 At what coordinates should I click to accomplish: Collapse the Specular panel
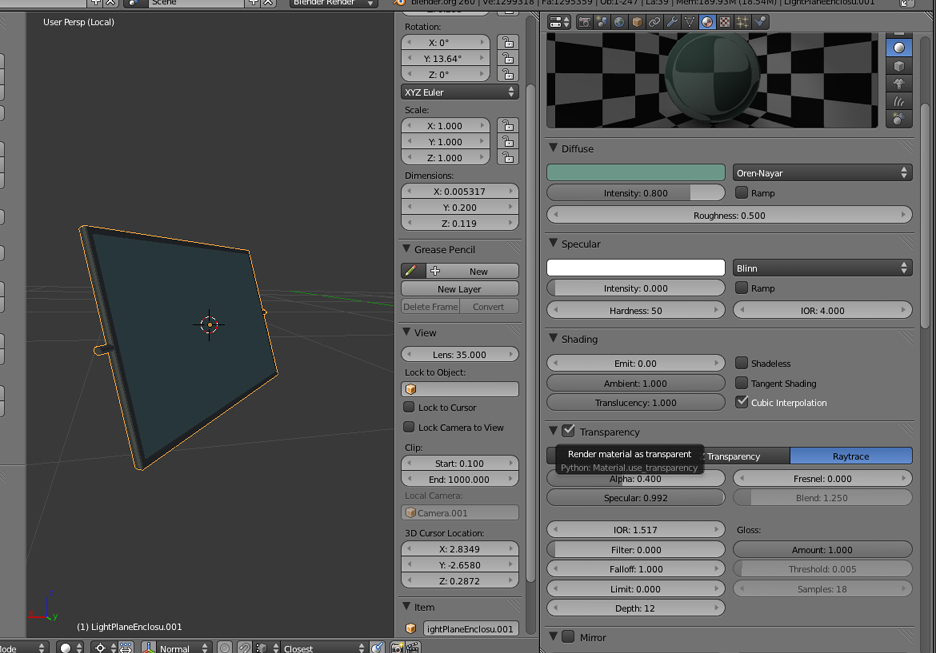pyautogui.click(x=553, y=244)
